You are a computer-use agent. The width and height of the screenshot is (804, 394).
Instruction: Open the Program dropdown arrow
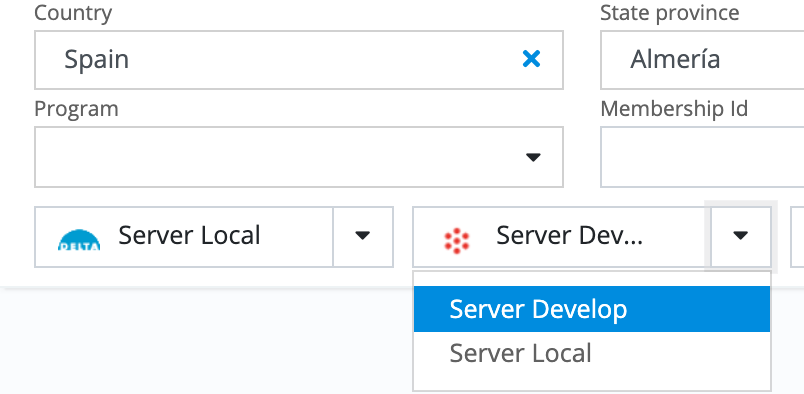click(x=533, y=157)
